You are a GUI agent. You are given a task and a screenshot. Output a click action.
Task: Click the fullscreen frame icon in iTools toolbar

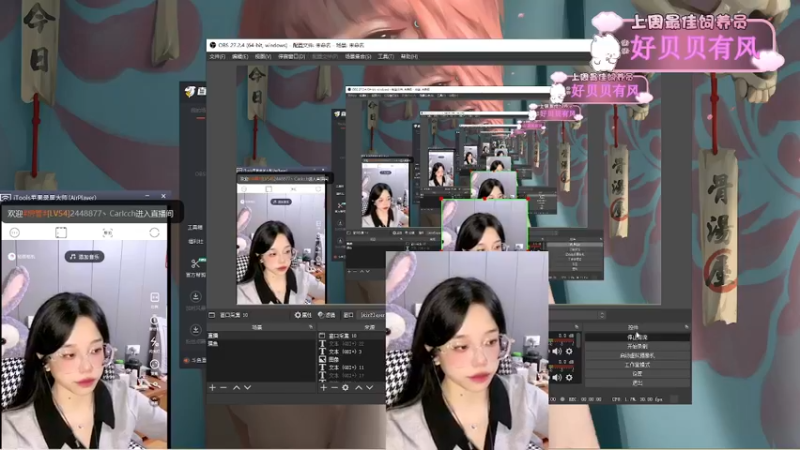[x=61, y=233]
